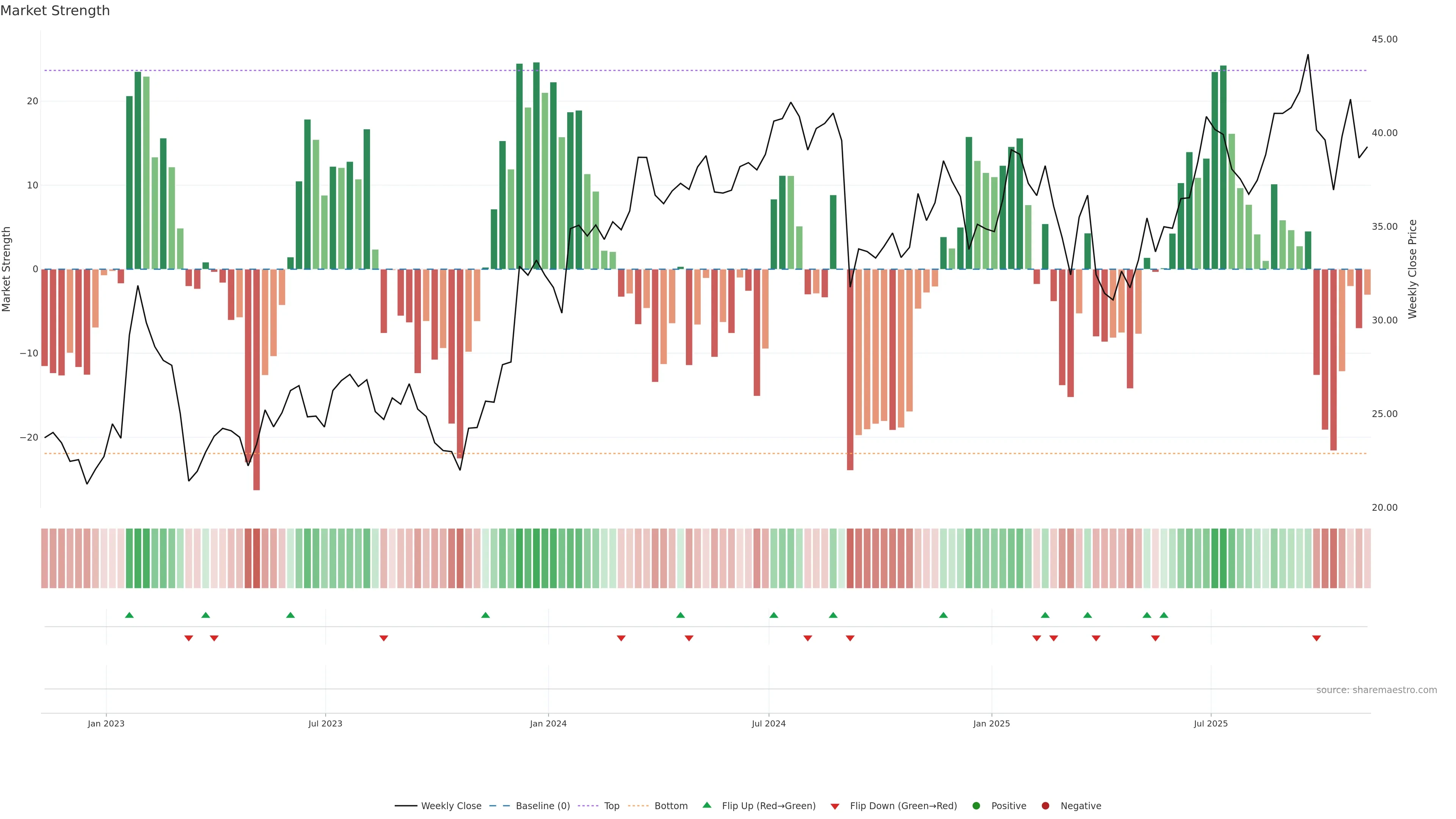Click the Flip Down red triangle legend icon
Image resolution: width=1456 pixels, height=819 pixels.
pyautogui.click(x=835, y=806)
